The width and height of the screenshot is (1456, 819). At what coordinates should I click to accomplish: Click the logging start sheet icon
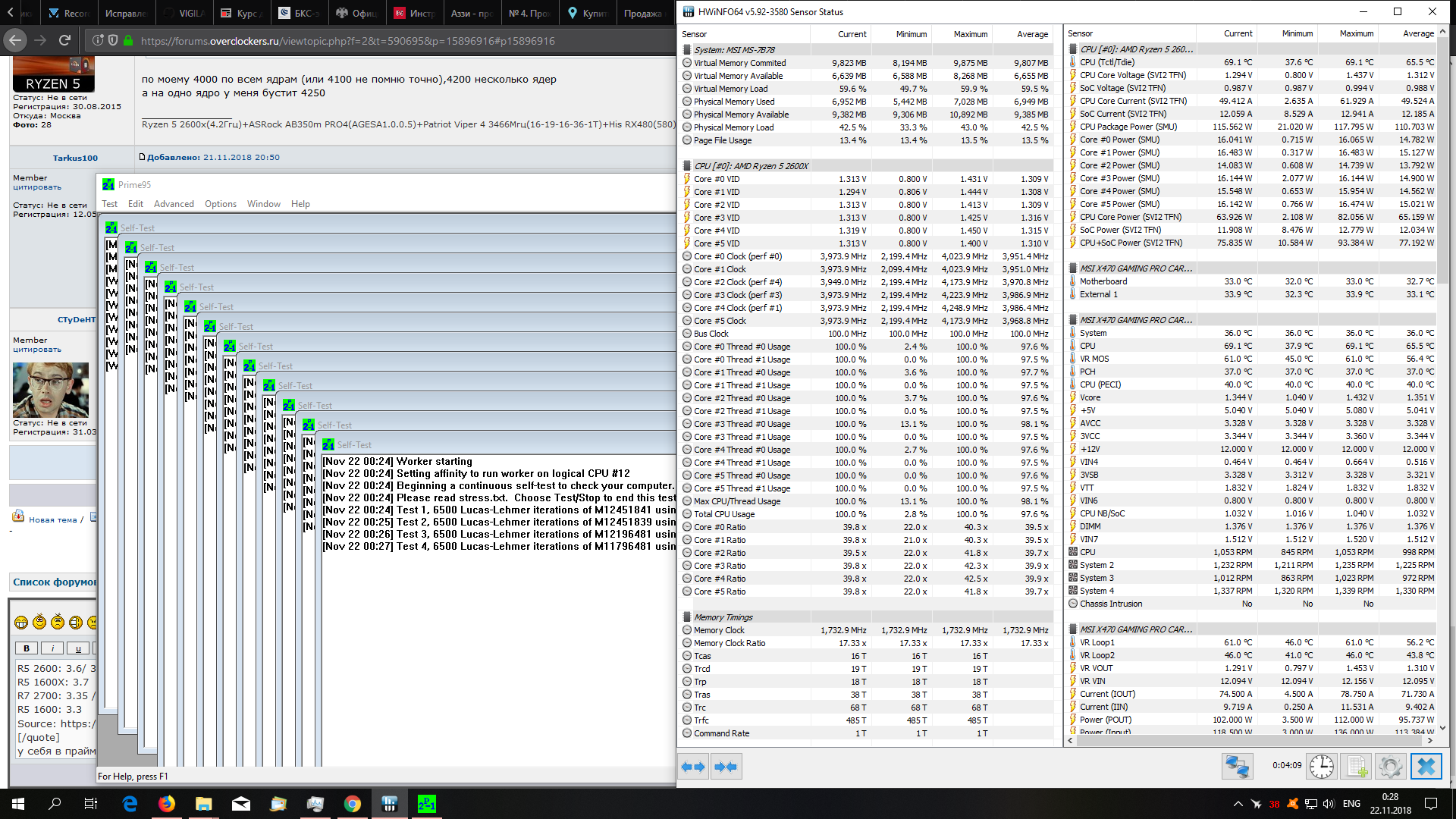(1357, 767)
